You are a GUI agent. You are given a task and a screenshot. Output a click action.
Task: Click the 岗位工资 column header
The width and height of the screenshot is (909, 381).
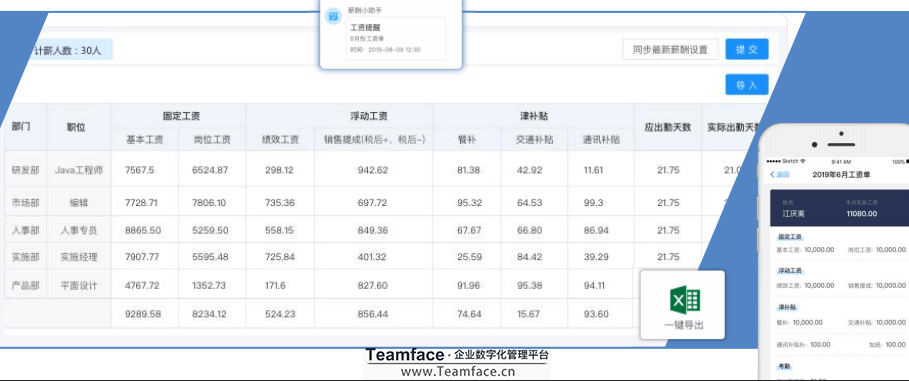[212, 140]
